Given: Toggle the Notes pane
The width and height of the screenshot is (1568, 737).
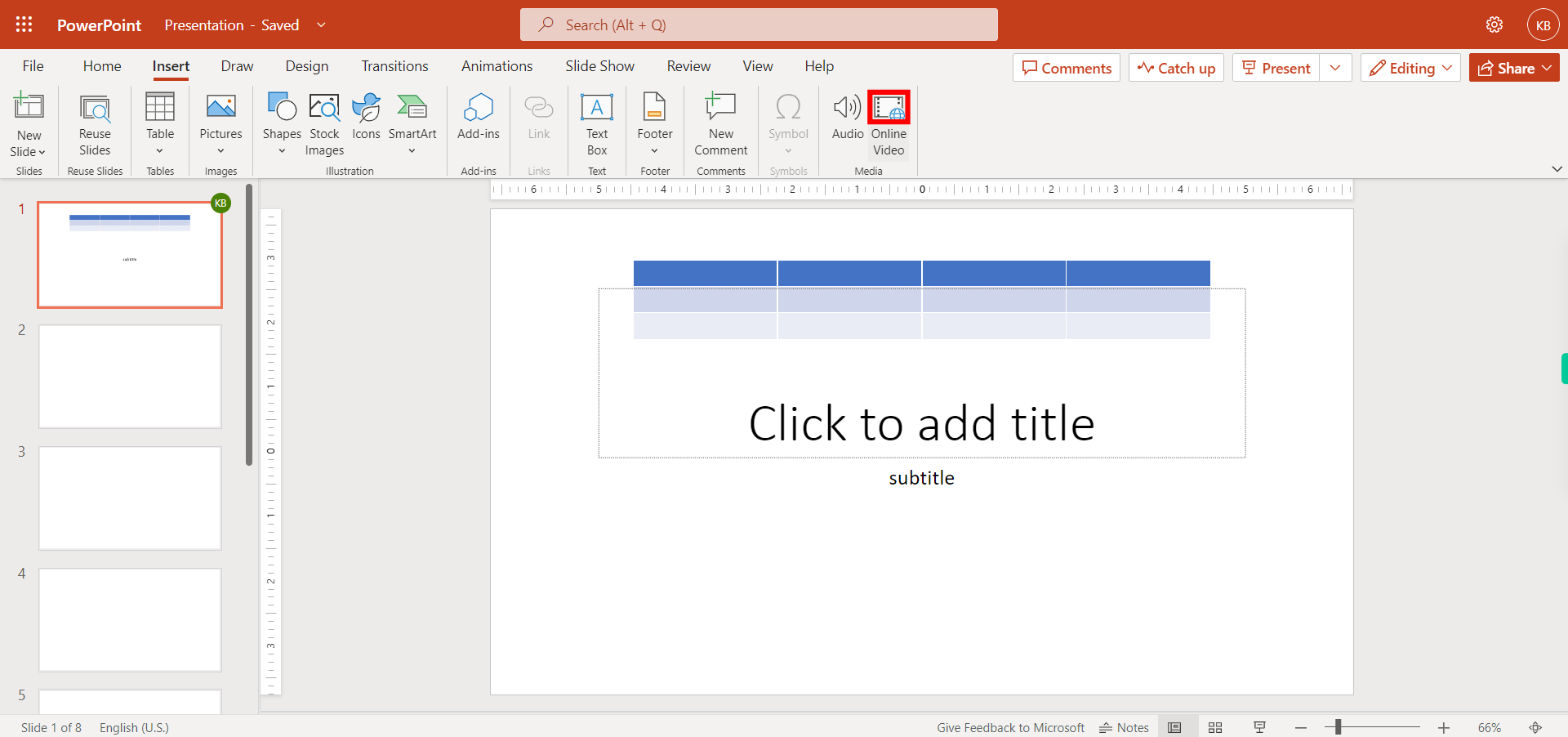Looking at the screenshot, I should click(x=1124, y=727).
